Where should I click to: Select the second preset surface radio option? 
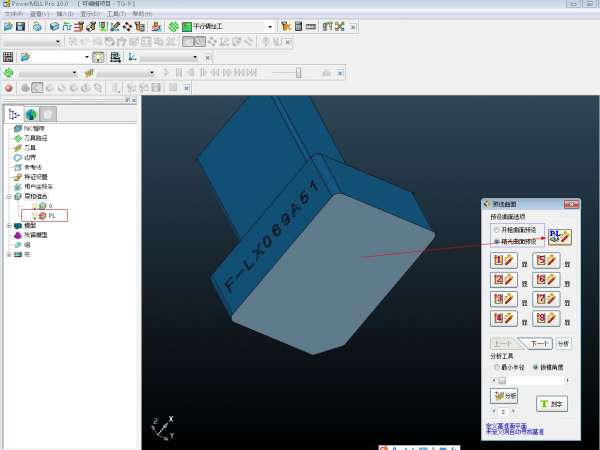[496, 241]
